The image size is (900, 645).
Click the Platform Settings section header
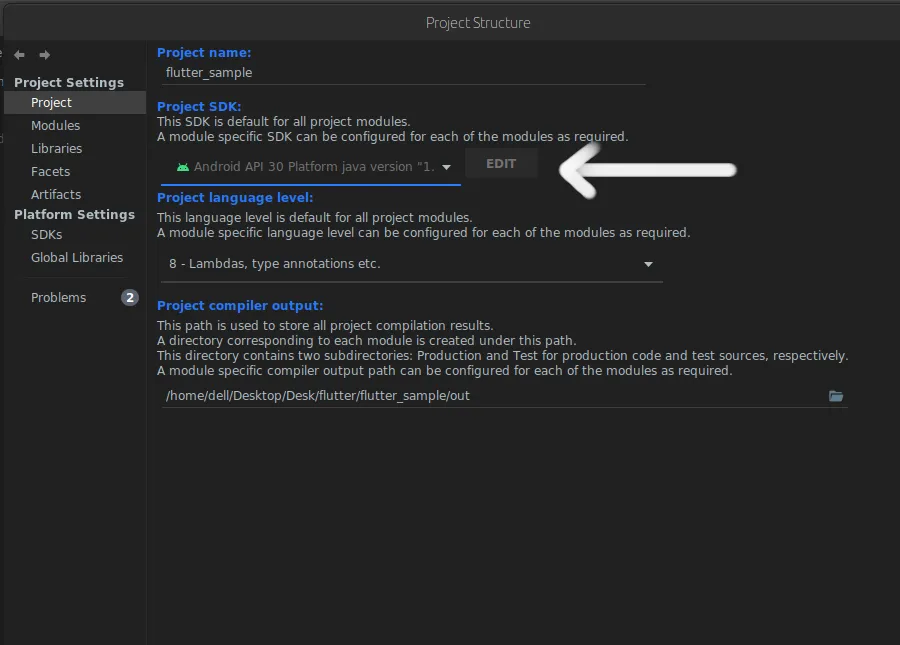(x=75, y=215)
